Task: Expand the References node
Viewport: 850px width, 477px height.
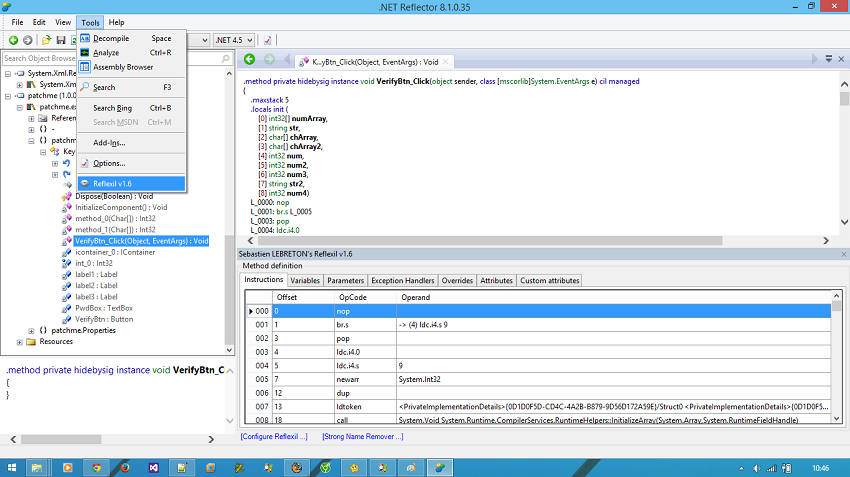Action: (31, 118)
